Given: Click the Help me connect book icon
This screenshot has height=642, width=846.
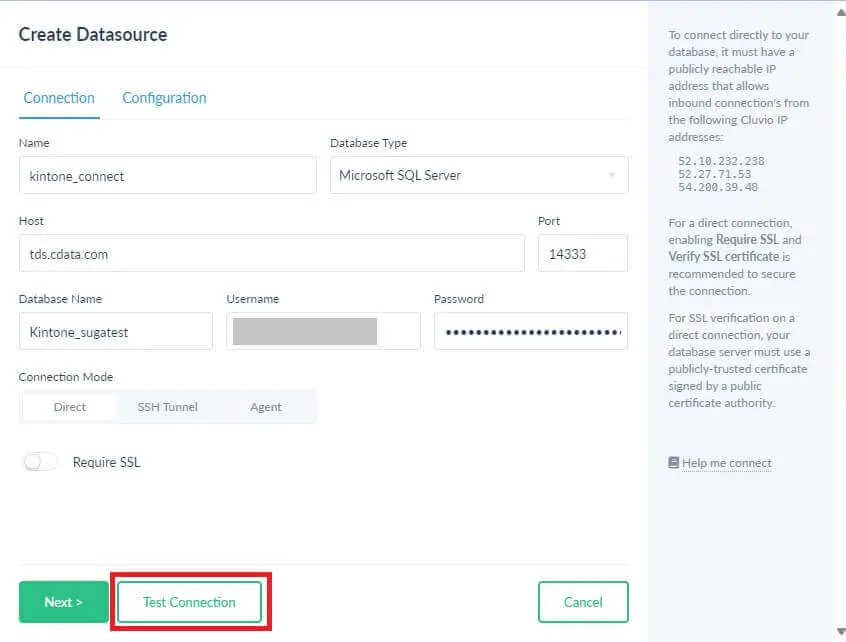Looking at the screenshot, I should tap(674, 463).
